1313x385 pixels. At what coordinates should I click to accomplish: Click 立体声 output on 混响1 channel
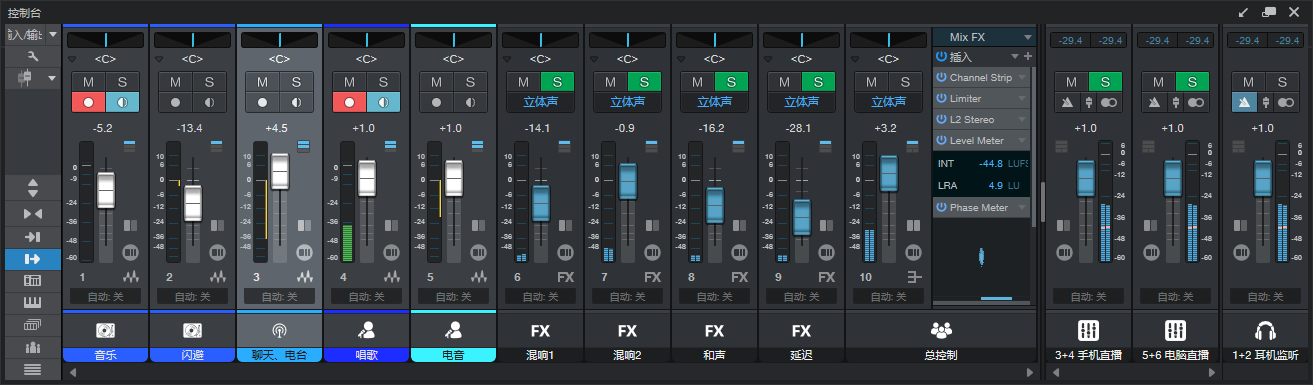pos(540,101)
